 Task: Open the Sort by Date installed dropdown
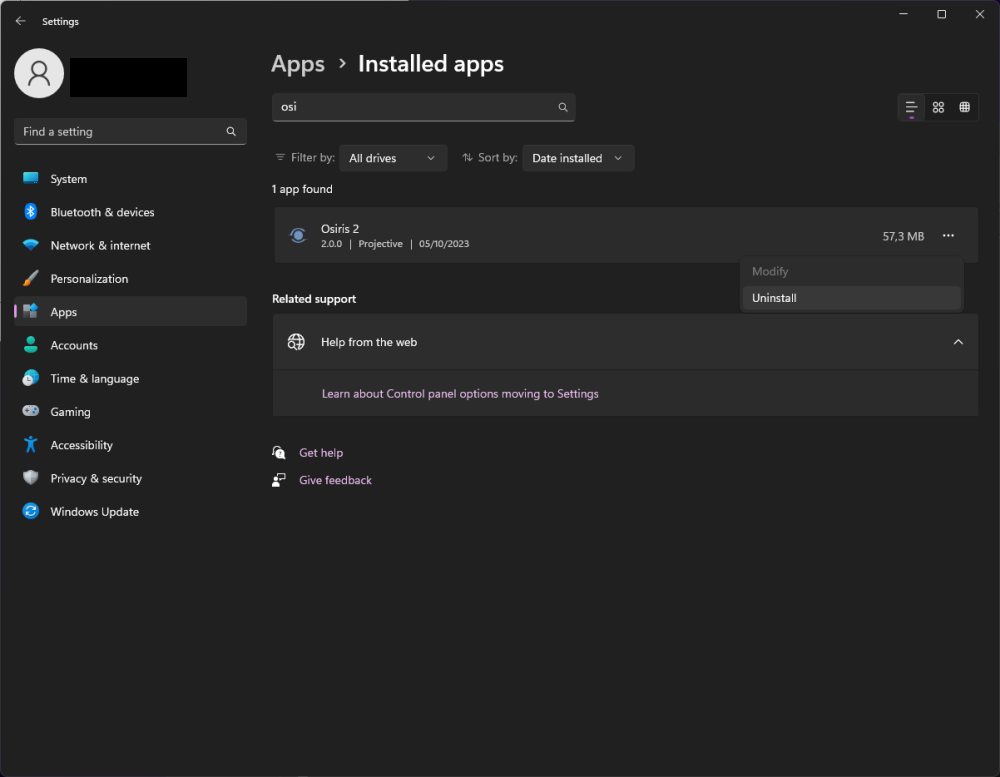click(578, 158)
